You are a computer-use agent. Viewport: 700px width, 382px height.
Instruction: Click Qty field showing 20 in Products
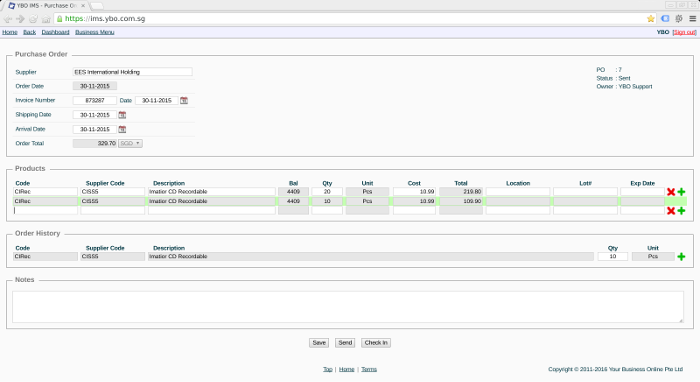[327, 191]
